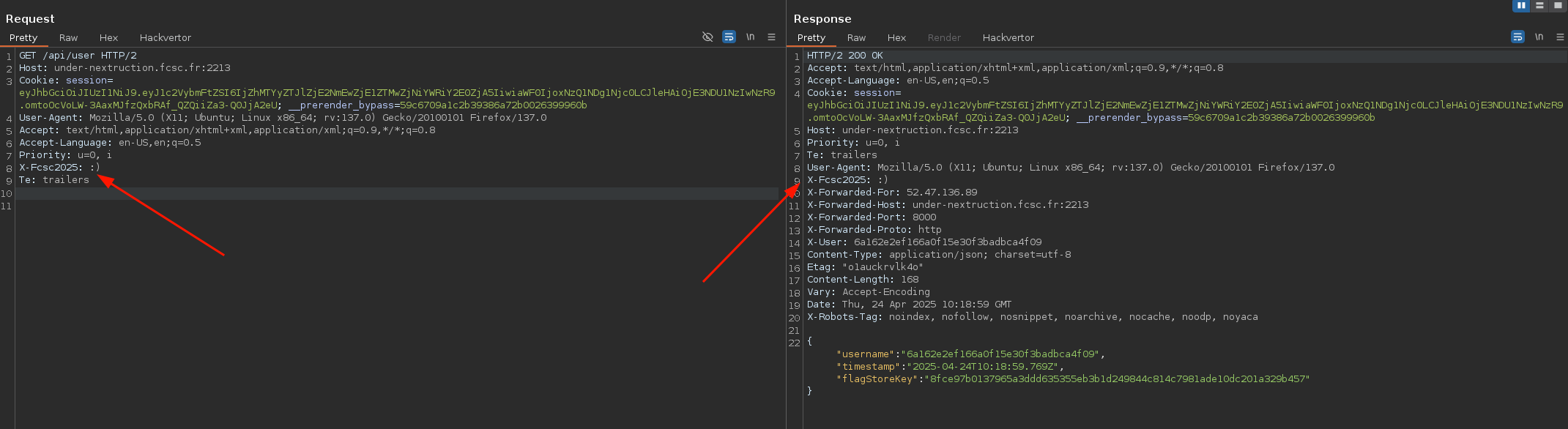Screen dimensions: 1568x429
Task: Click response User-Agent header line
Action: [1071, 168]
